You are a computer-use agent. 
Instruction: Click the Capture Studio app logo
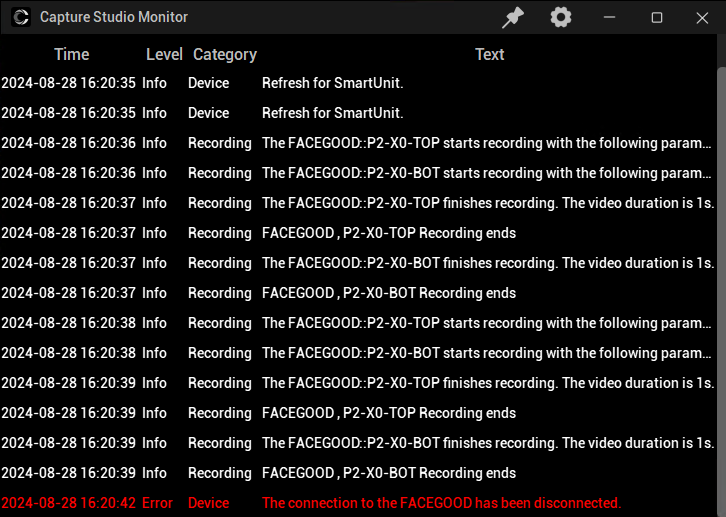click(x=21, y=17)
